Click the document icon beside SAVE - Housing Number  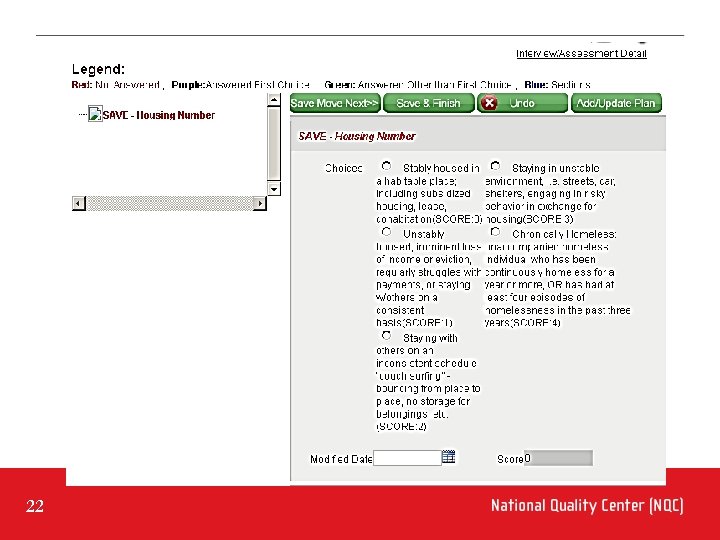click(x=95, y=114)
